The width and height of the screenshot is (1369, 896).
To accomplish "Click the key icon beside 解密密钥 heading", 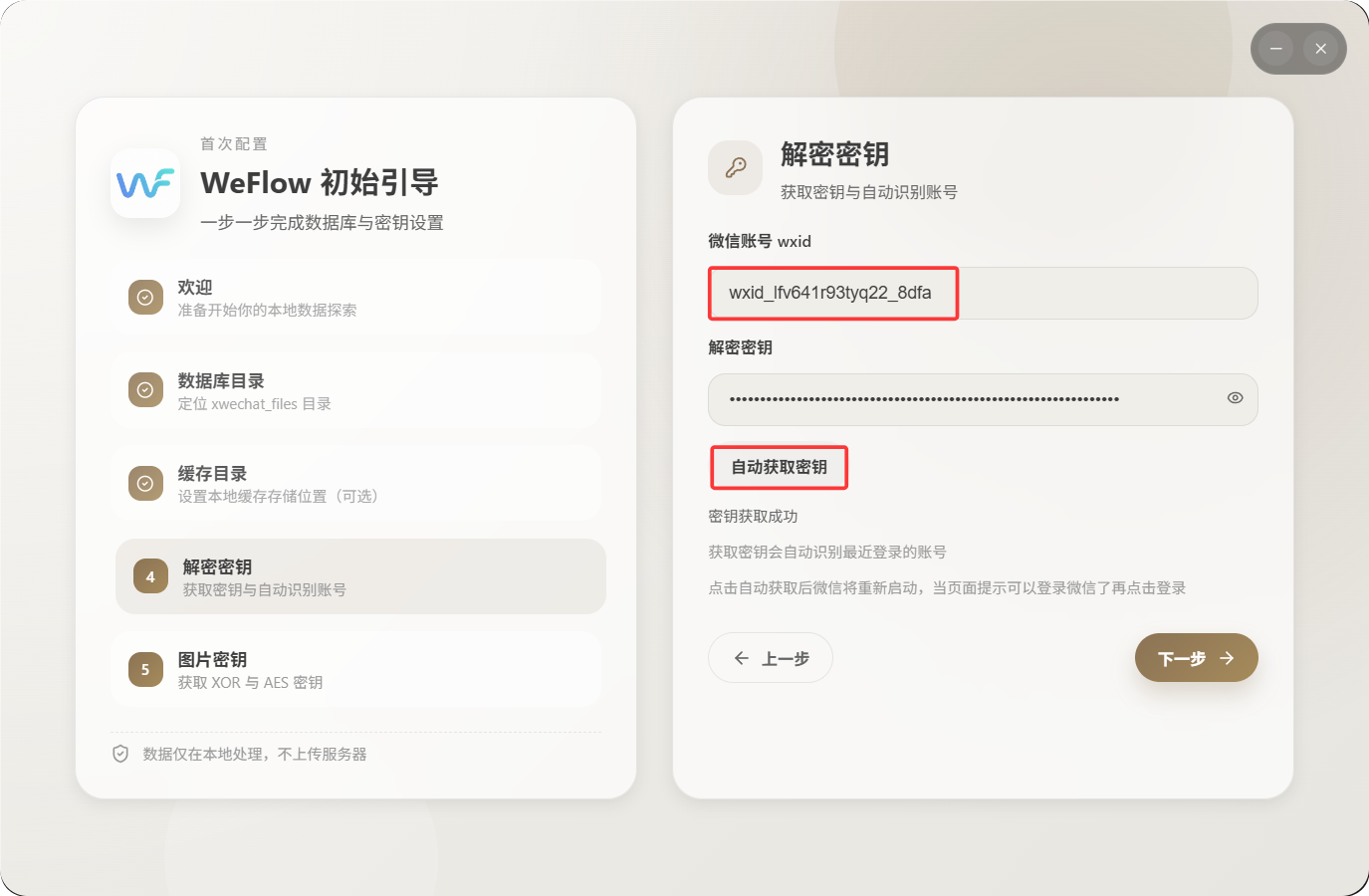I will click(x=736, y=167).
